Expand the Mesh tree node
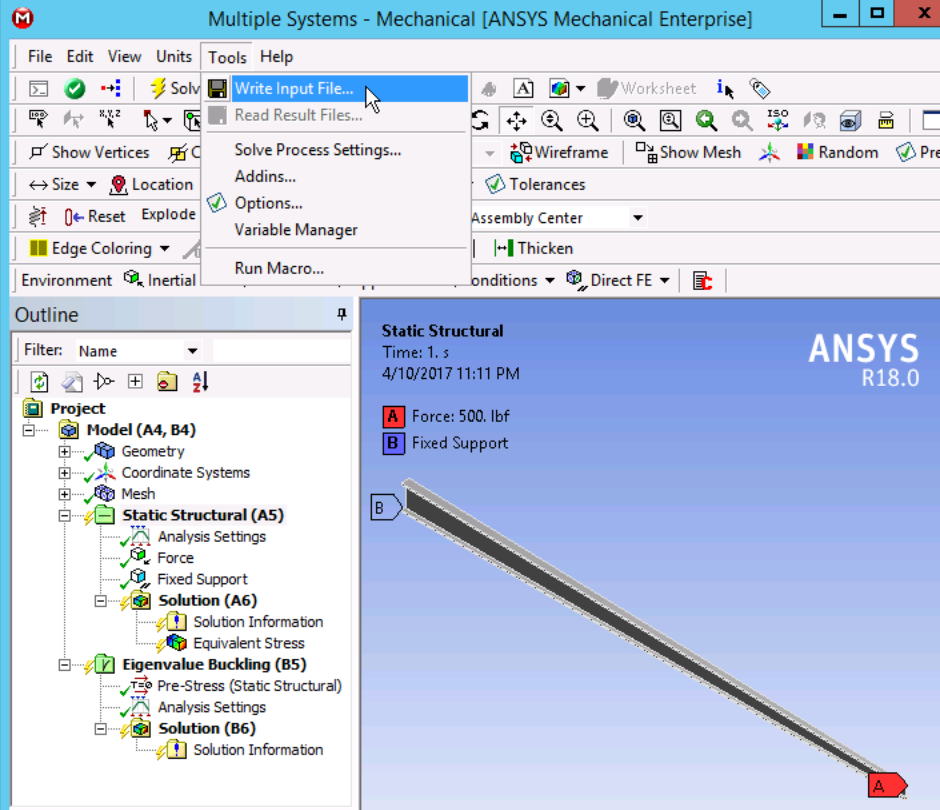The height and width of the screenshot is (810, 940). [65, 494]
